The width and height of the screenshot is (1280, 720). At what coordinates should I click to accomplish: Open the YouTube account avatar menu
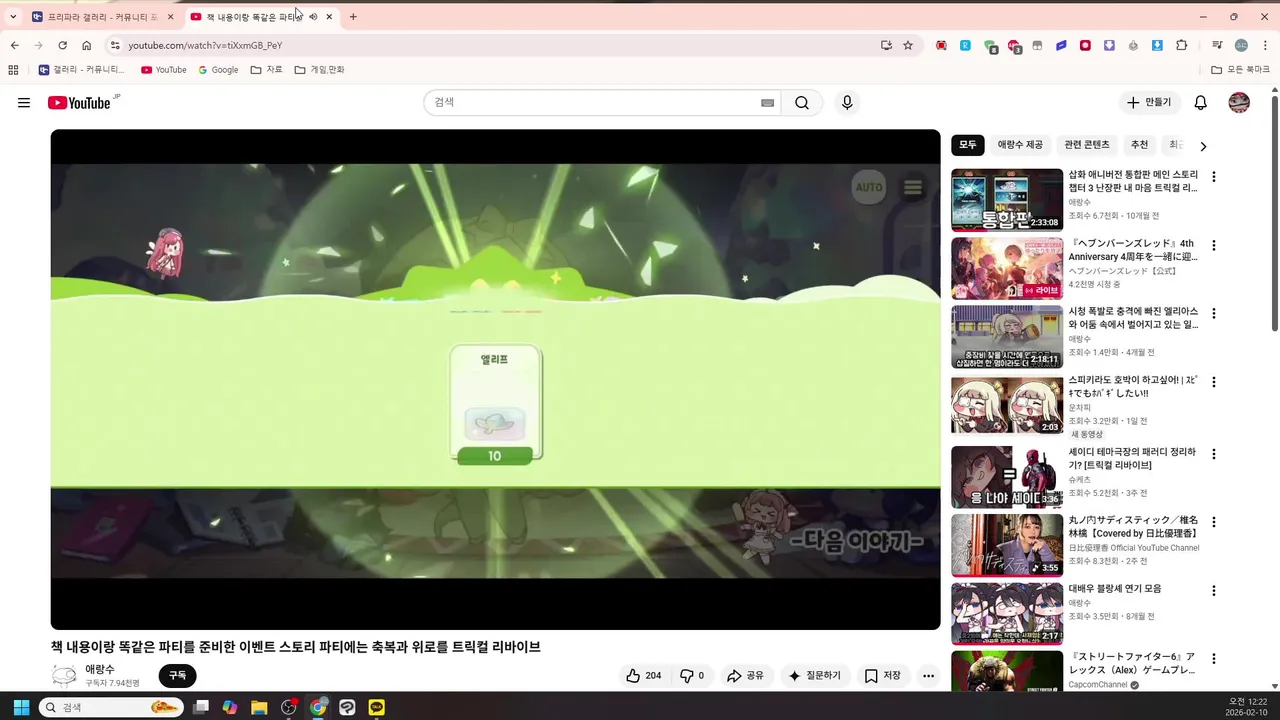click(1239, 103)
